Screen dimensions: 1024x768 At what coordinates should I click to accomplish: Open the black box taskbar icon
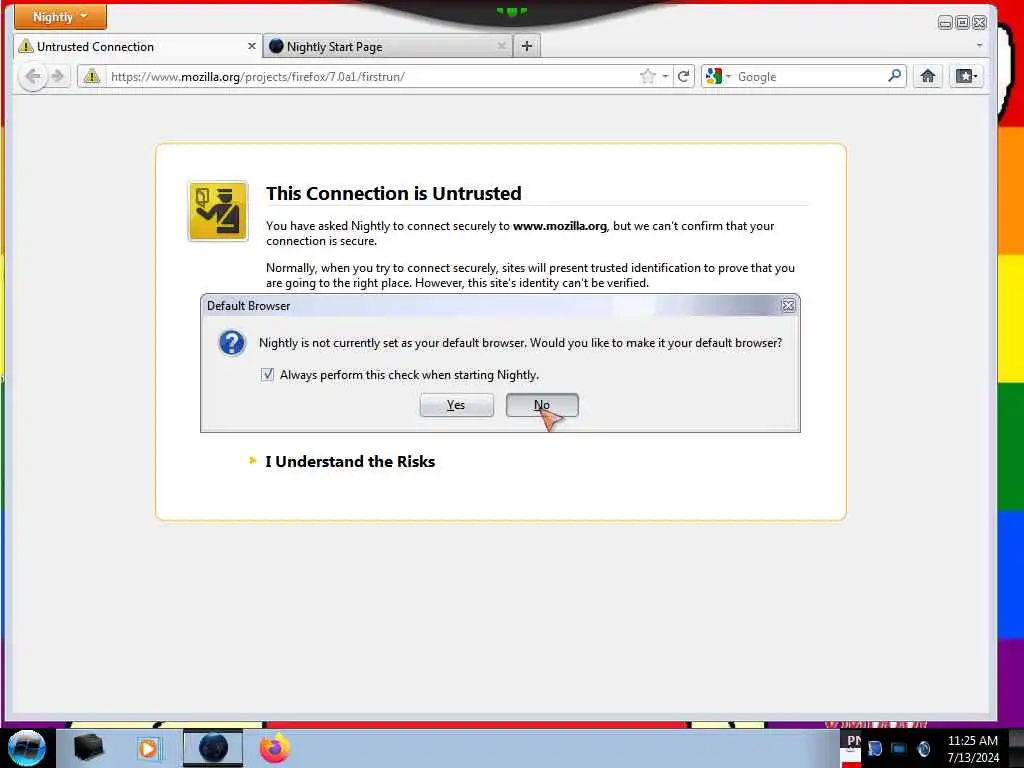coord(89,748)
